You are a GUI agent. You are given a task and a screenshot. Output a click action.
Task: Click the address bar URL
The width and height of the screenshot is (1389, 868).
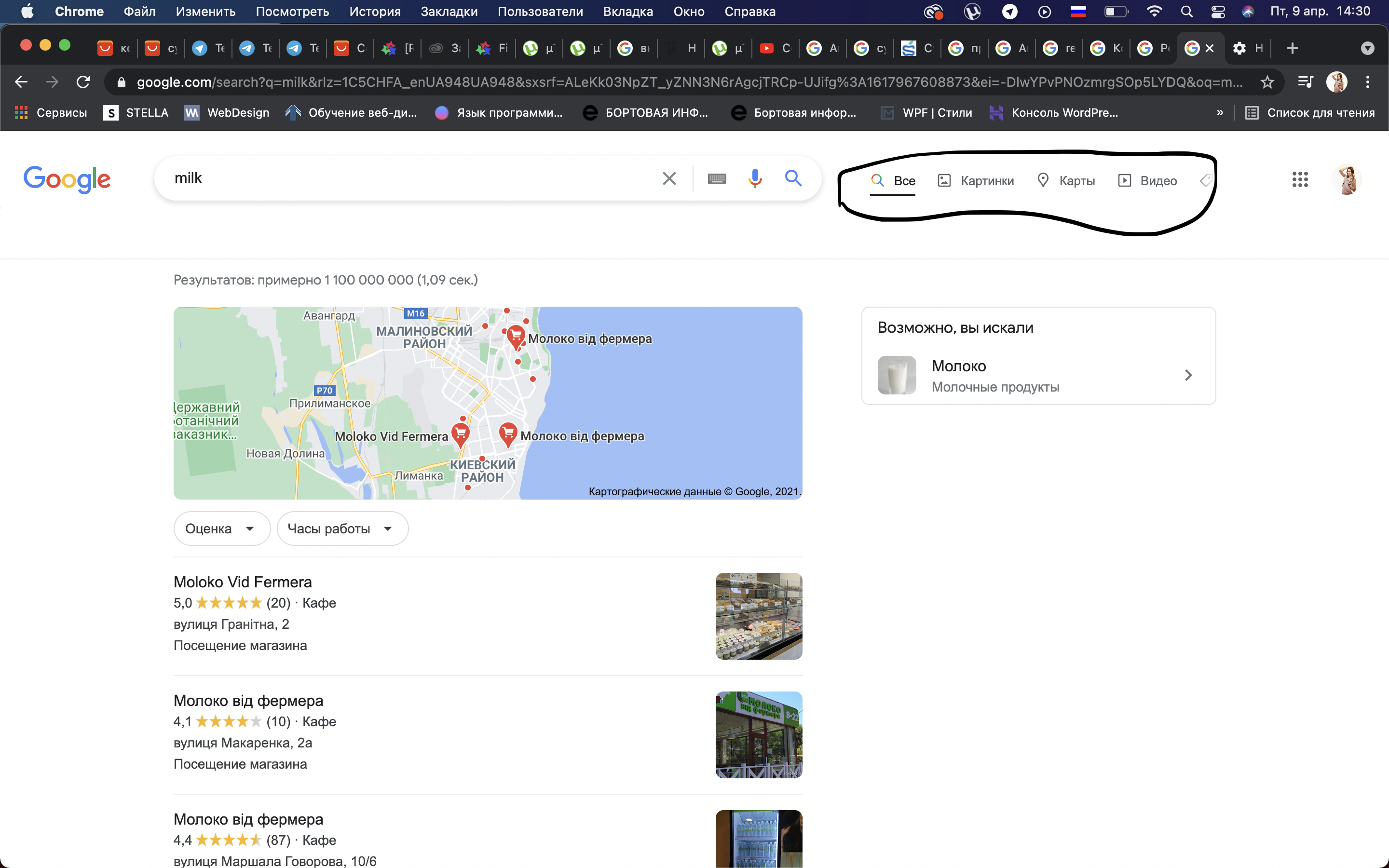coord(689,82)
